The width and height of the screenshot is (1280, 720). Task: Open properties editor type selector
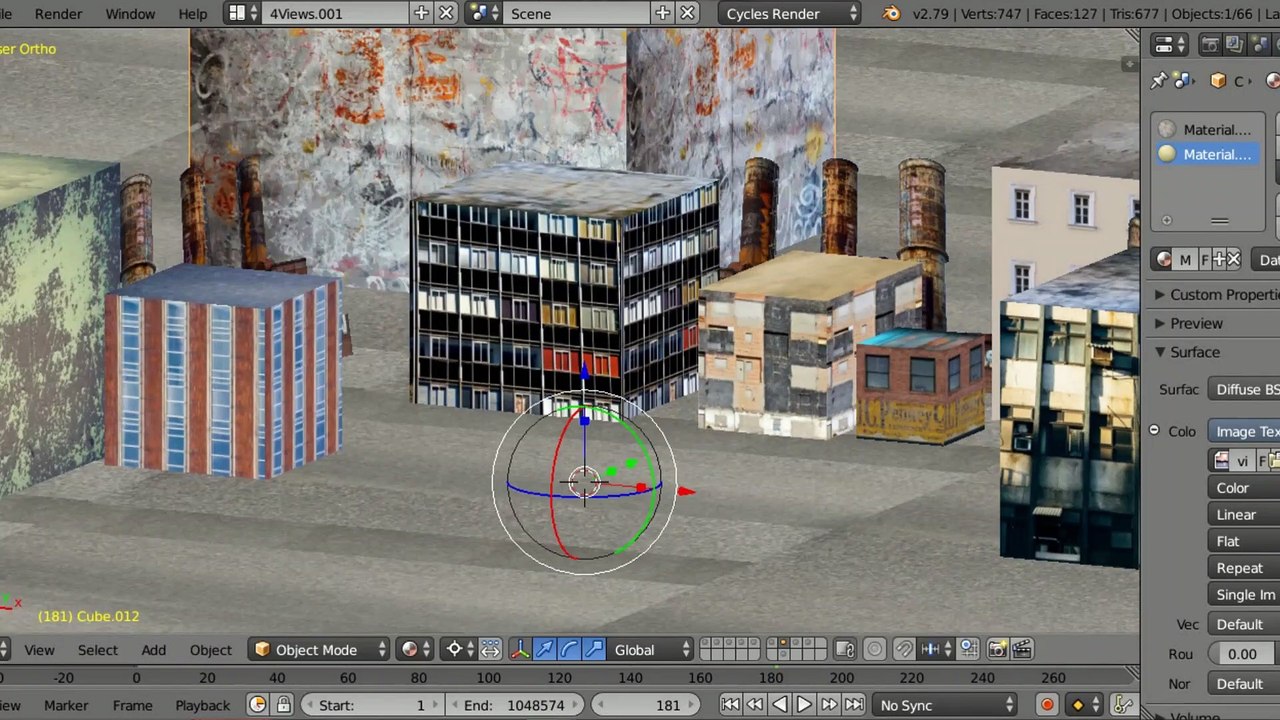[1169, 45]
